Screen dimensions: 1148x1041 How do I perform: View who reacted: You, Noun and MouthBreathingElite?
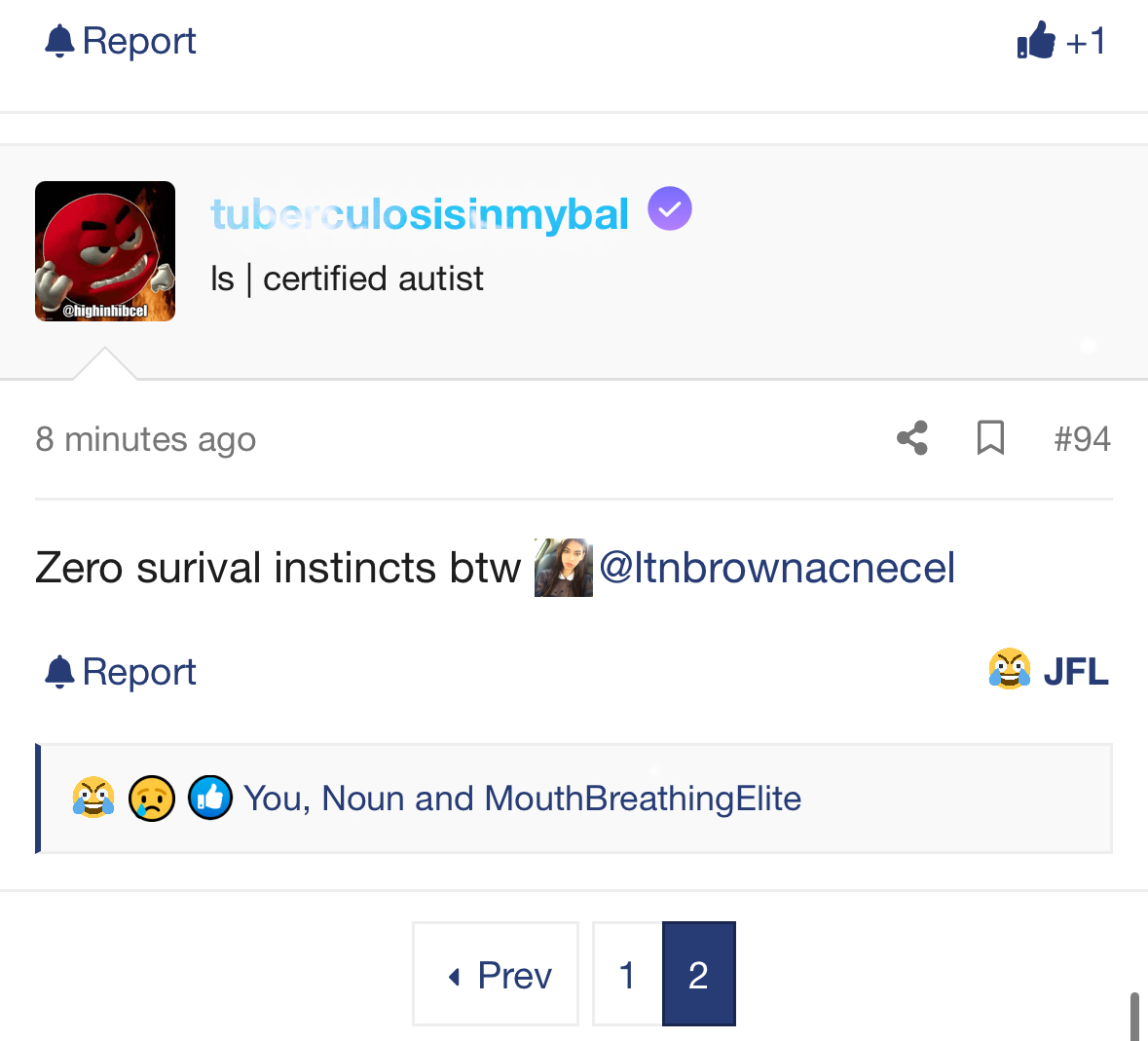point(522,799)
